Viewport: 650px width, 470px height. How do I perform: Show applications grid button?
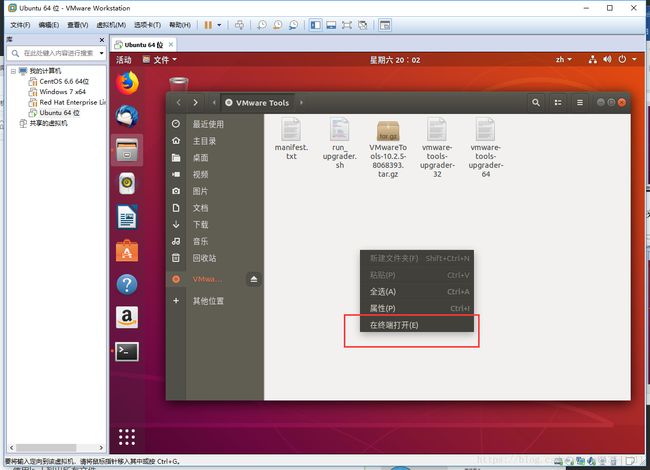click(127, 437)
